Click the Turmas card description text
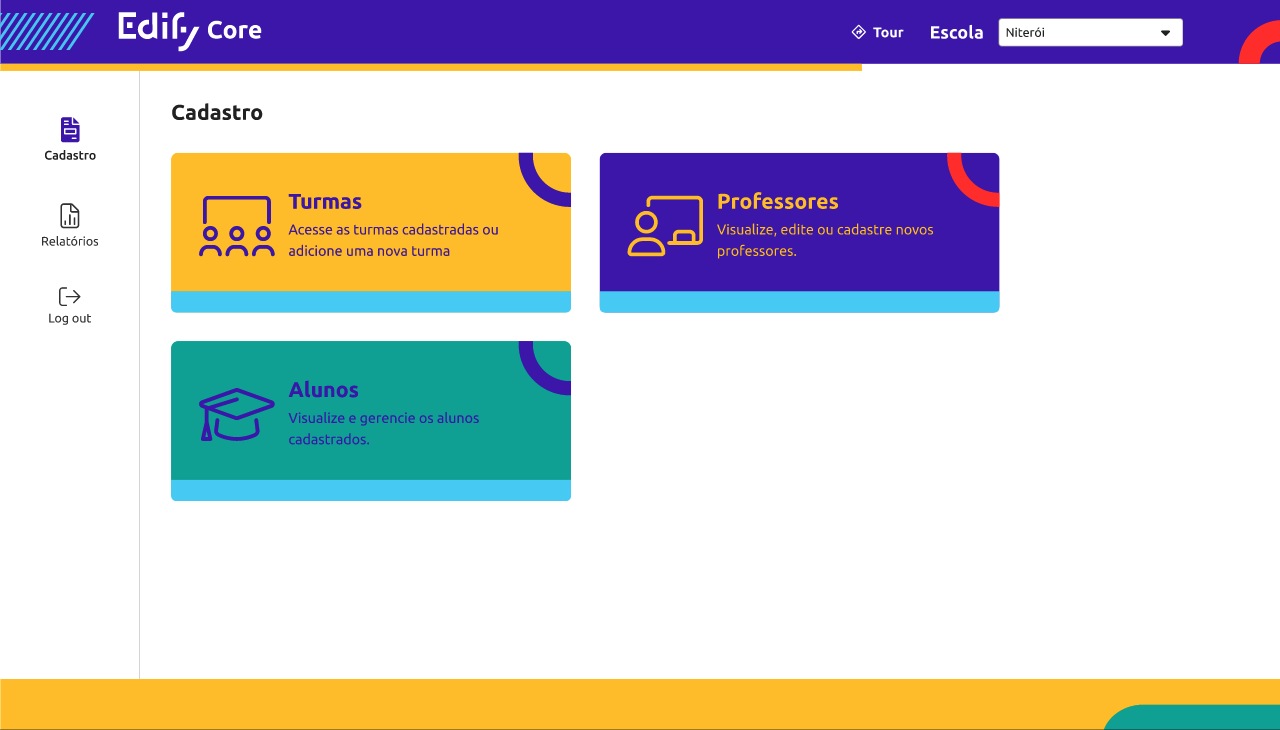Viewport: 1280px width, 730px height. click(x=394, y=240)
